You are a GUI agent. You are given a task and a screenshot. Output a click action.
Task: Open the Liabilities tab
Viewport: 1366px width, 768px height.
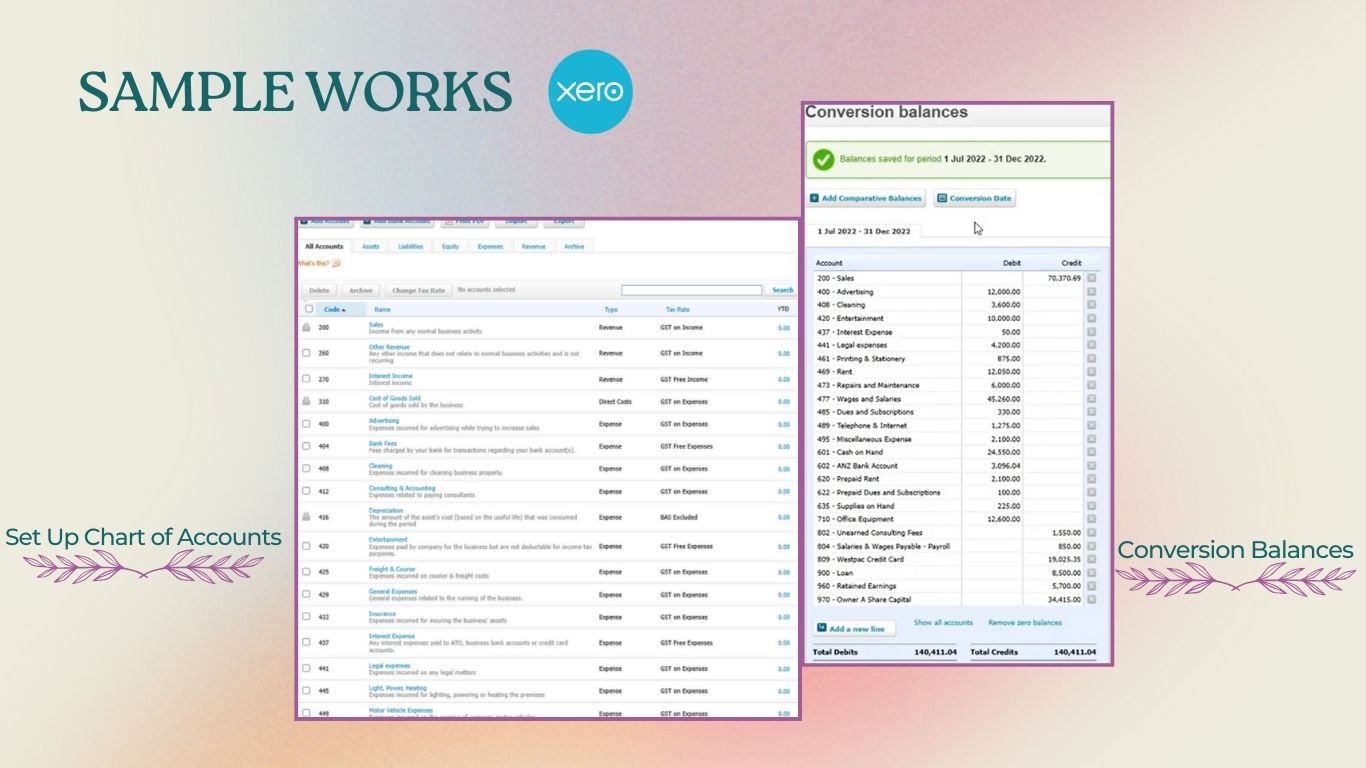pyautogui.click(x=410, y=246)
